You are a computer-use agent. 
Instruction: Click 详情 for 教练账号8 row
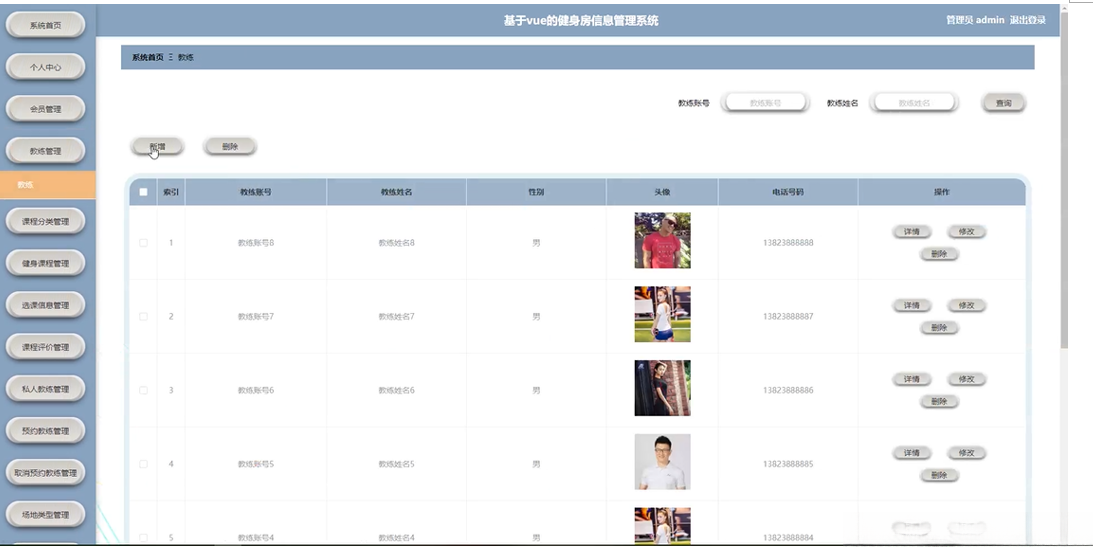[912, 231]
